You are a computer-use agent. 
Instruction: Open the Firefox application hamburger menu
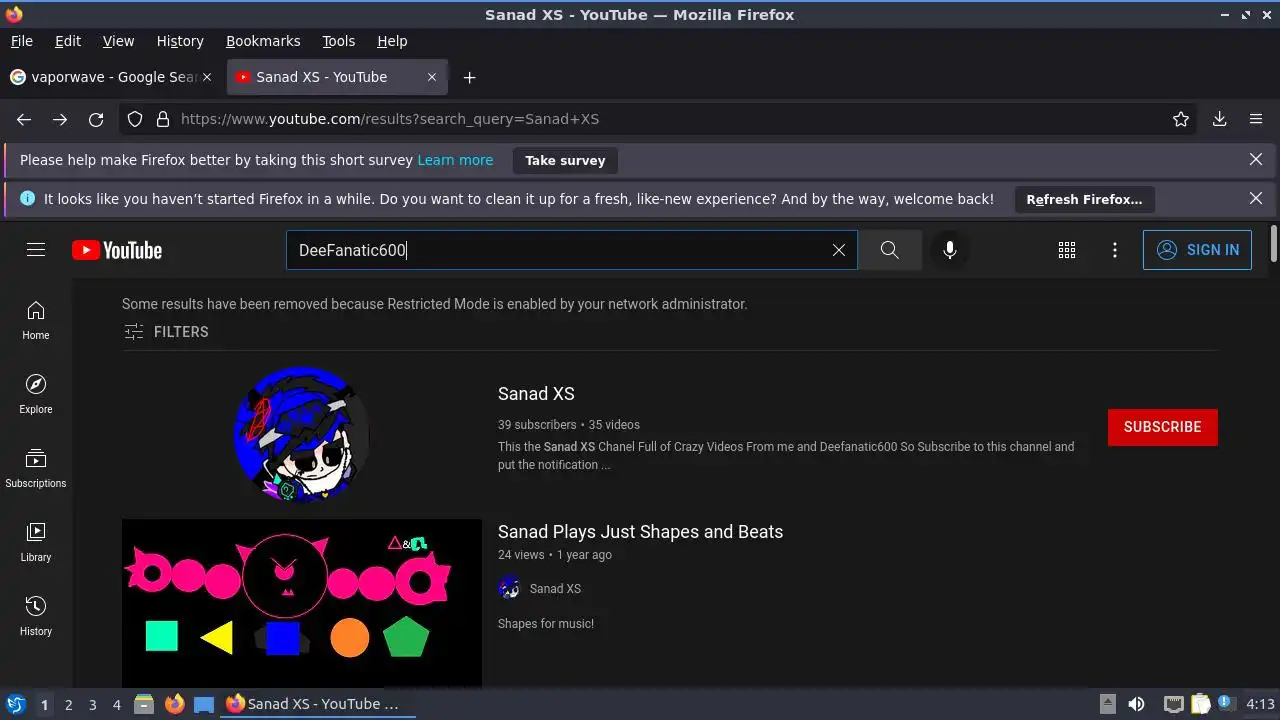(1256, 119)
